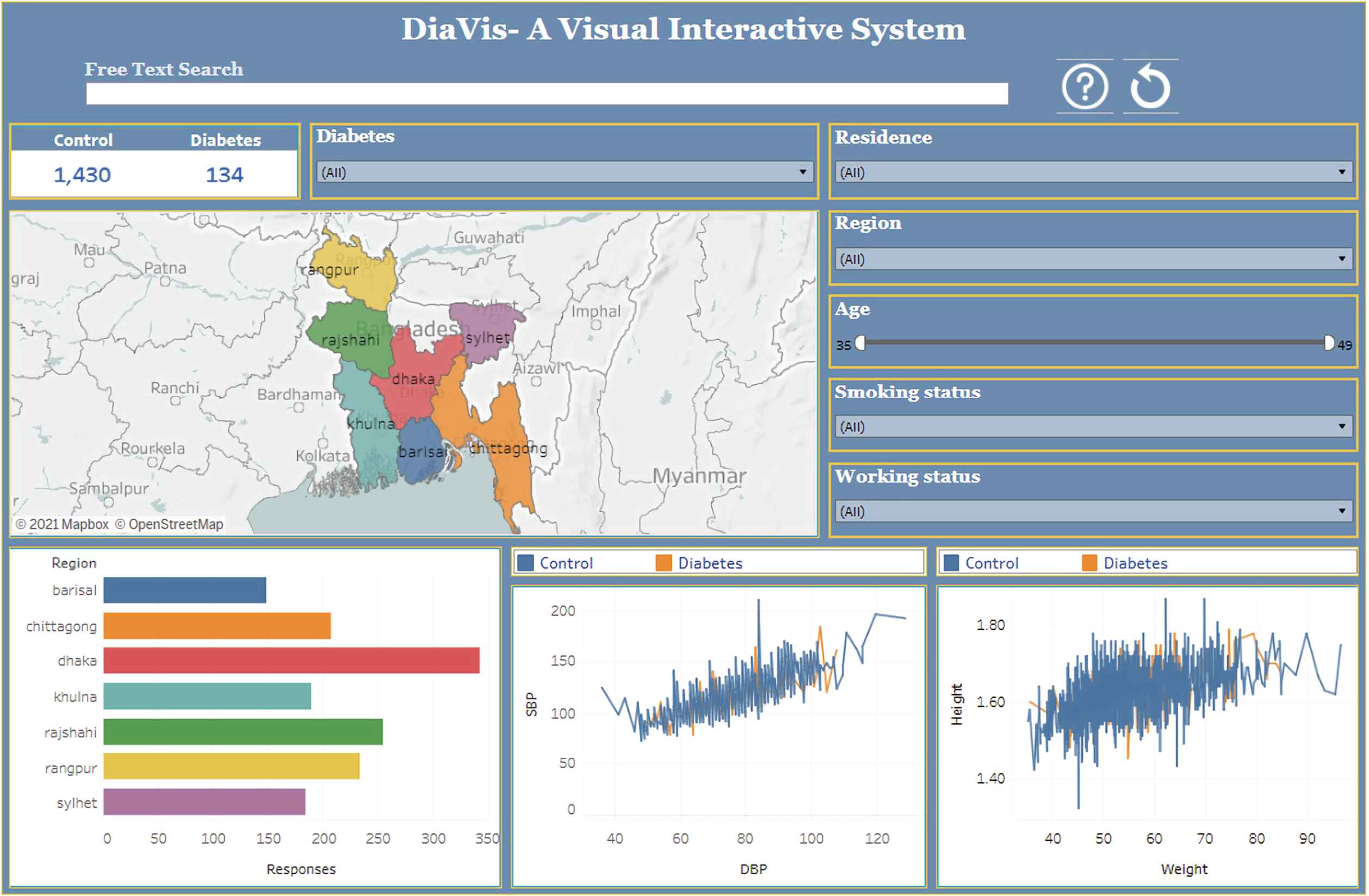Click the Age slider right handle
This screenshot has width=1369, height=896.
(x=1328, y=343)
